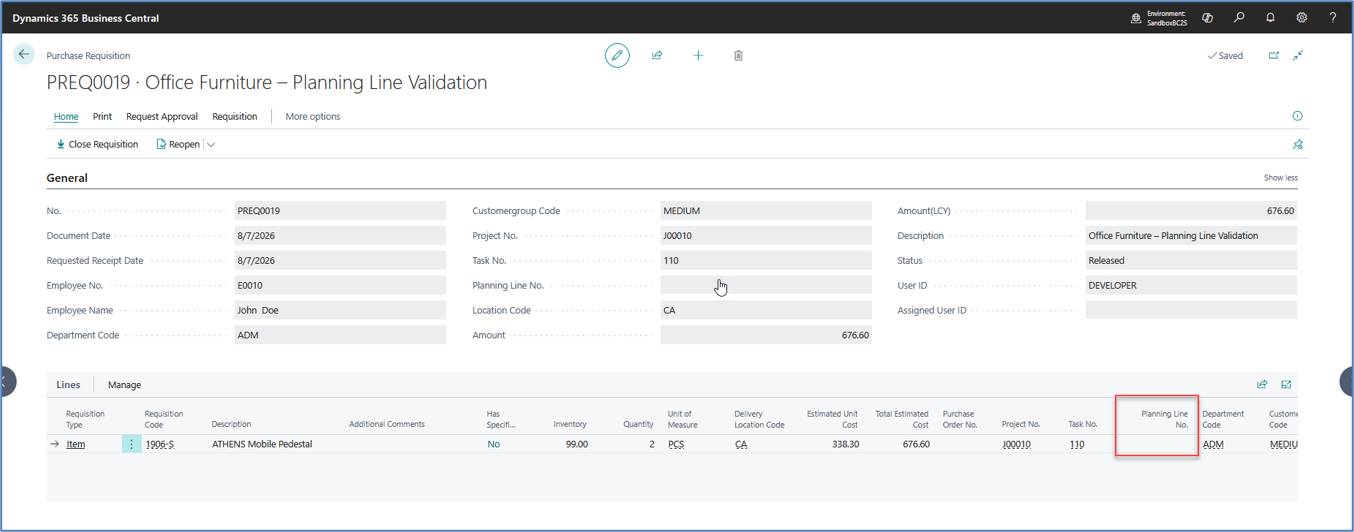Click the Reopen button
1354x532 pixels.
pos(178,144)
